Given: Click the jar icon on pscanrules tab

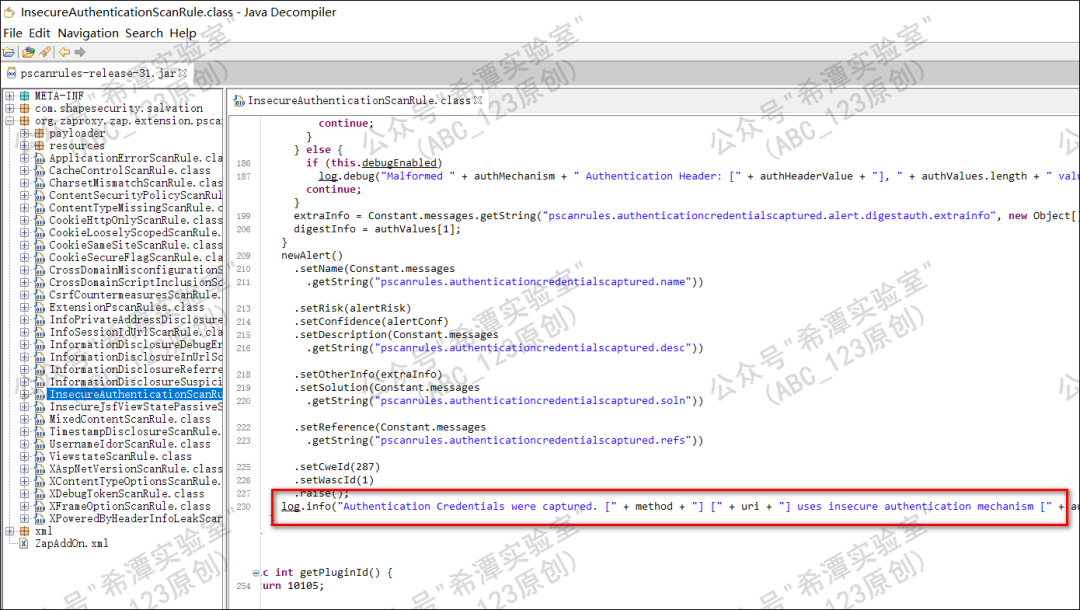Looking at the screenshot, I should tap(12, 73).
